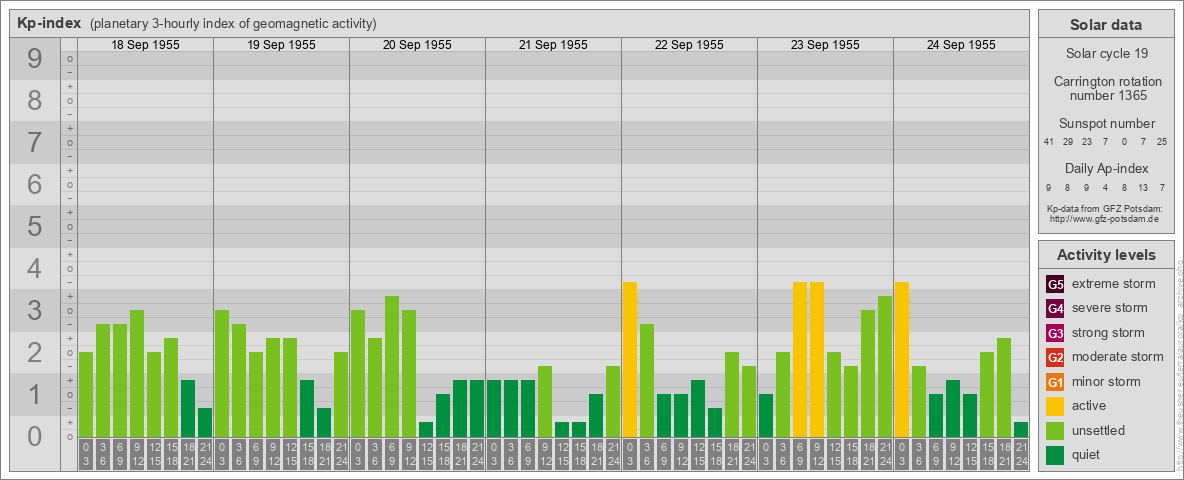Click the Activity levels panel heading
This screenshot has width=1184, height=480.
coord(1106,255)
